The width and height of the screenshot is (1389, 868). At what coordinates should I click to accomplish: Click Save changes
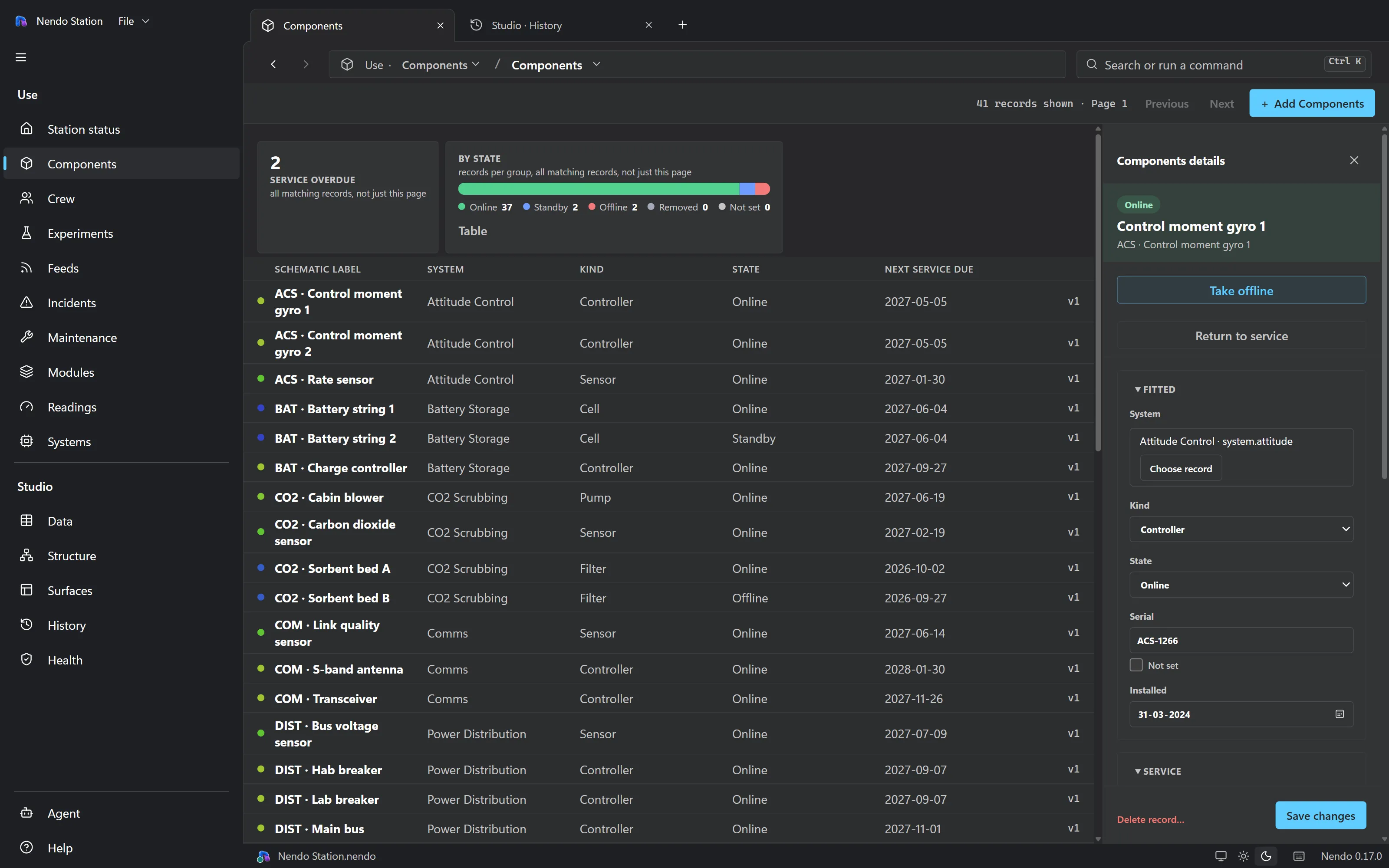1320,815
